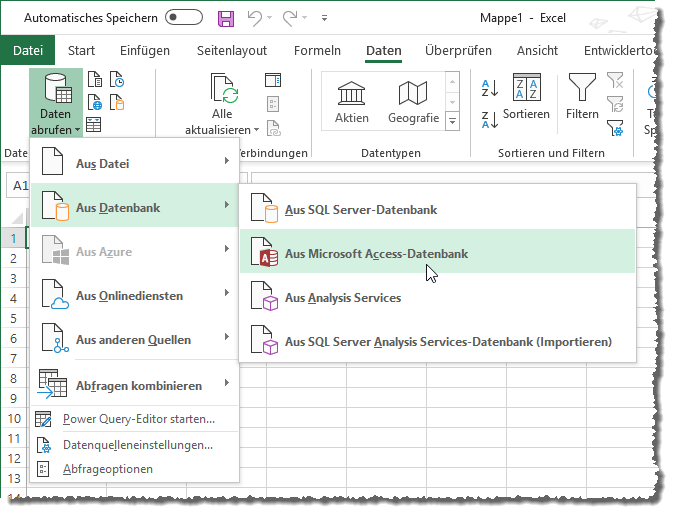Open the Sortieren dialog icon
The height and width of the screenshot is (516, 674).
coord(527,86)
